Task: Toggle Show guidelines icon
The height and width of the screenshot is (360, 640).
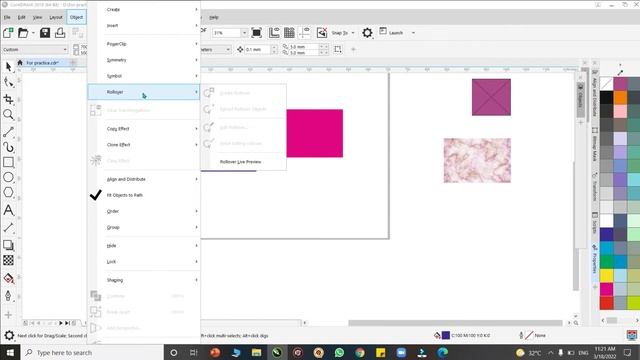Action: tap(304, 33)
